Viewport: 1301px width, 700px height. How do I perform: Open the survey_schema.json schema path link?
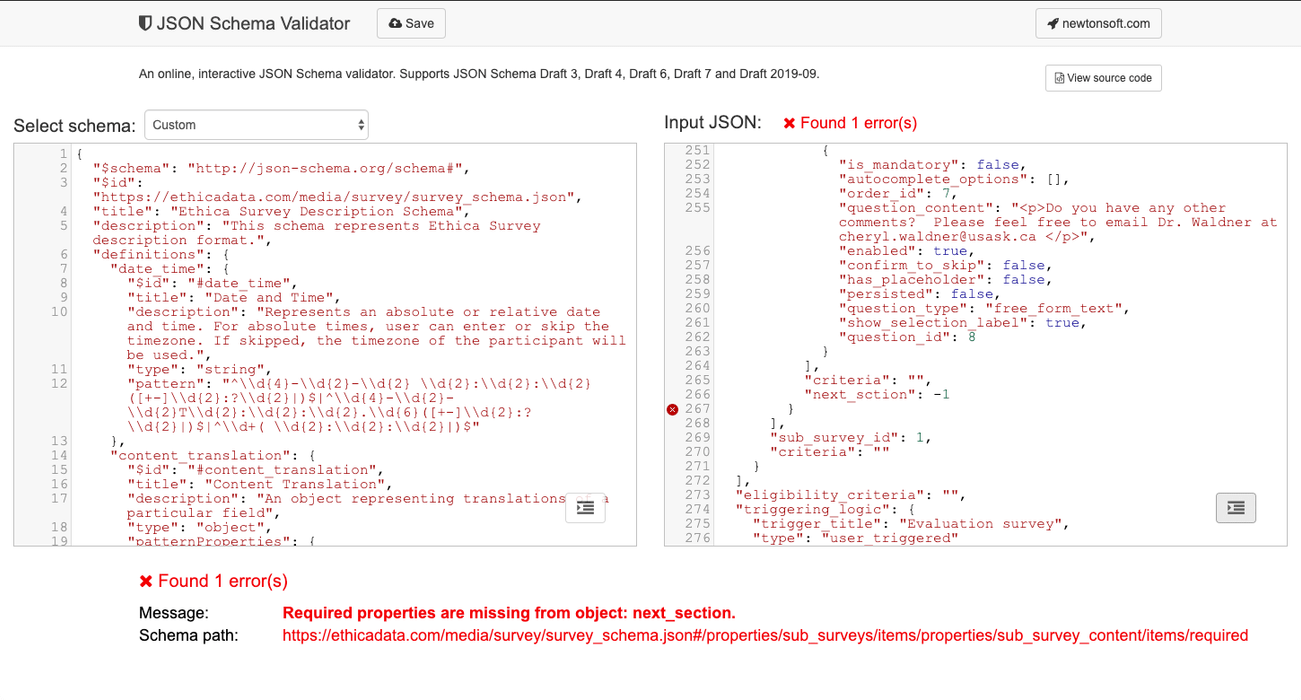point(765,635)
